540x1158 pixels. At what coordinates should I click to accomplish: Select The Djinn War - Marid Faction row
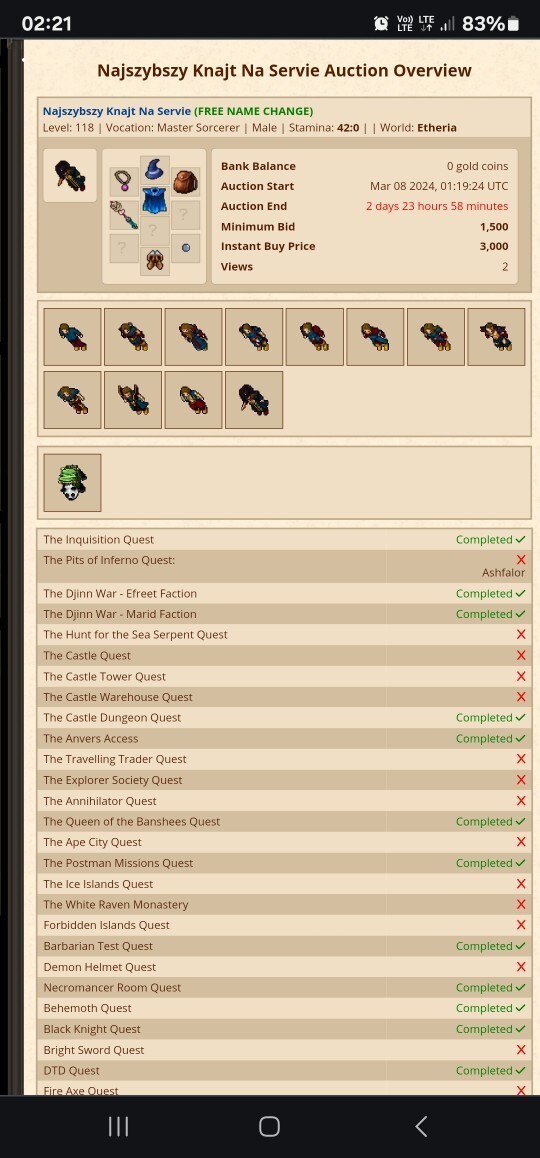point(284,614)
